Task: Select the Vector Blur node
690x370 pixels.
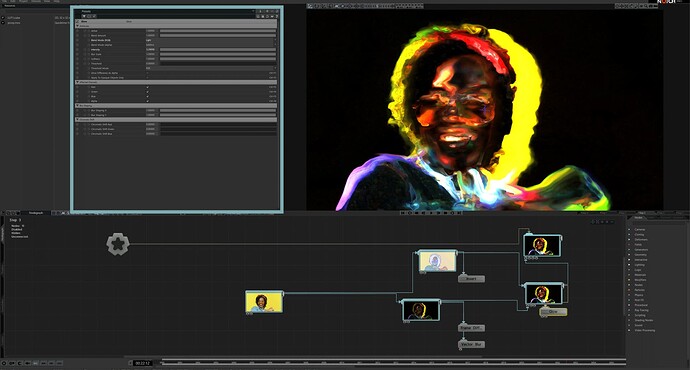Action: 471,344
